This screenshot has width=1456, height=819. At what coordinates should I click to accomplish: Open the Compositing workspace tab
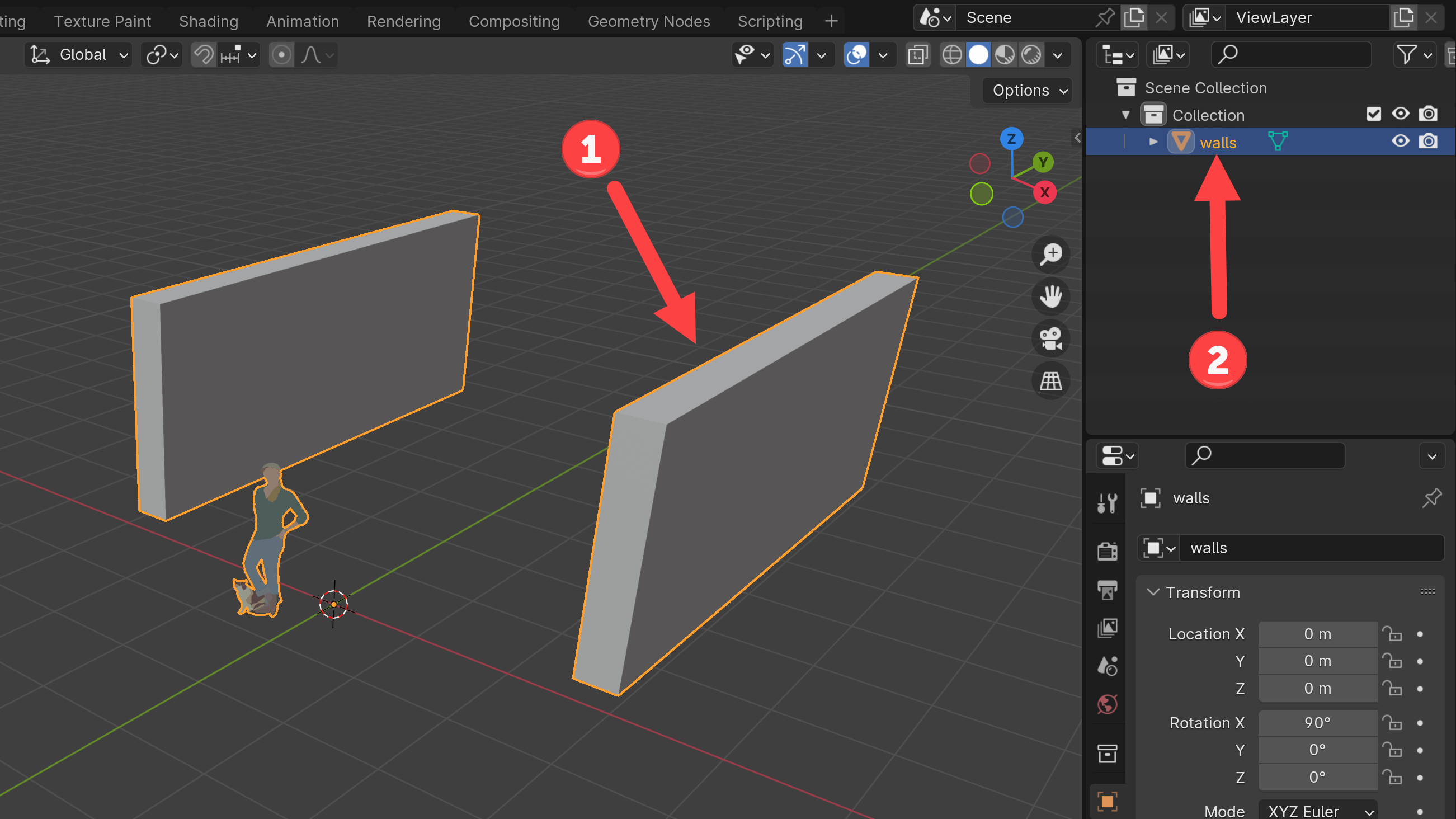514,21
